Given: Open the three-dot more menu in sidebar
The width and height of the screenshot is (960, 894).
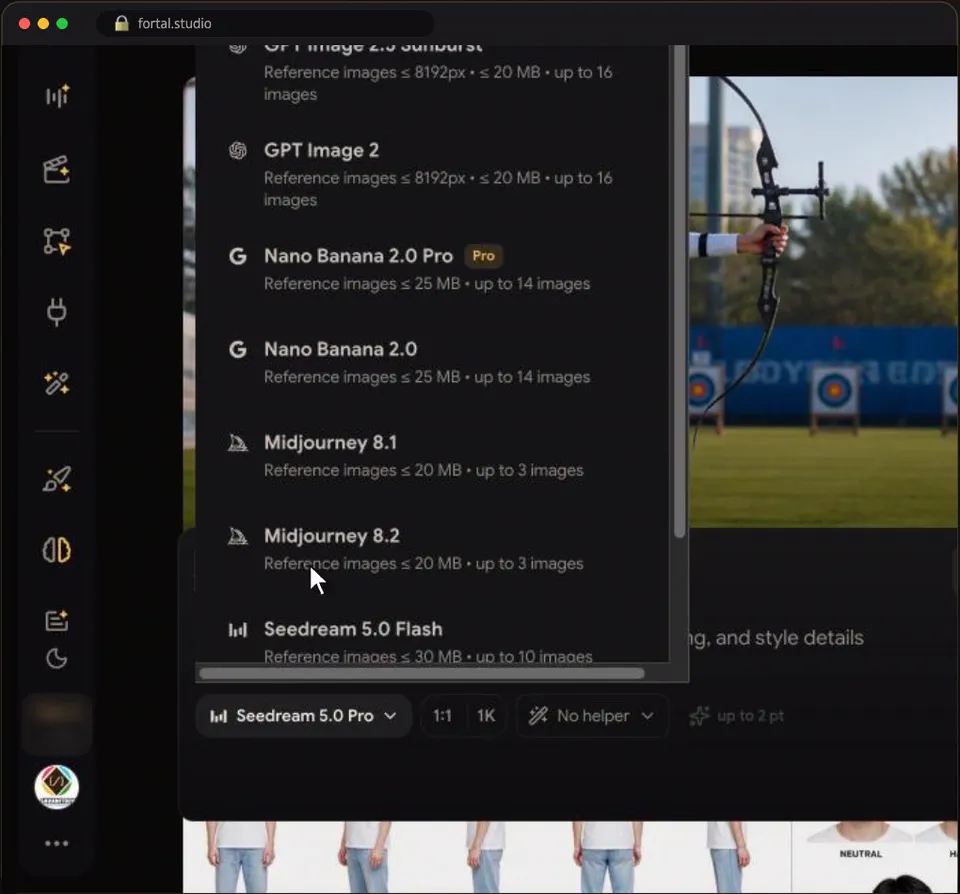Looking at the screenshot, I should pos(56,843).
